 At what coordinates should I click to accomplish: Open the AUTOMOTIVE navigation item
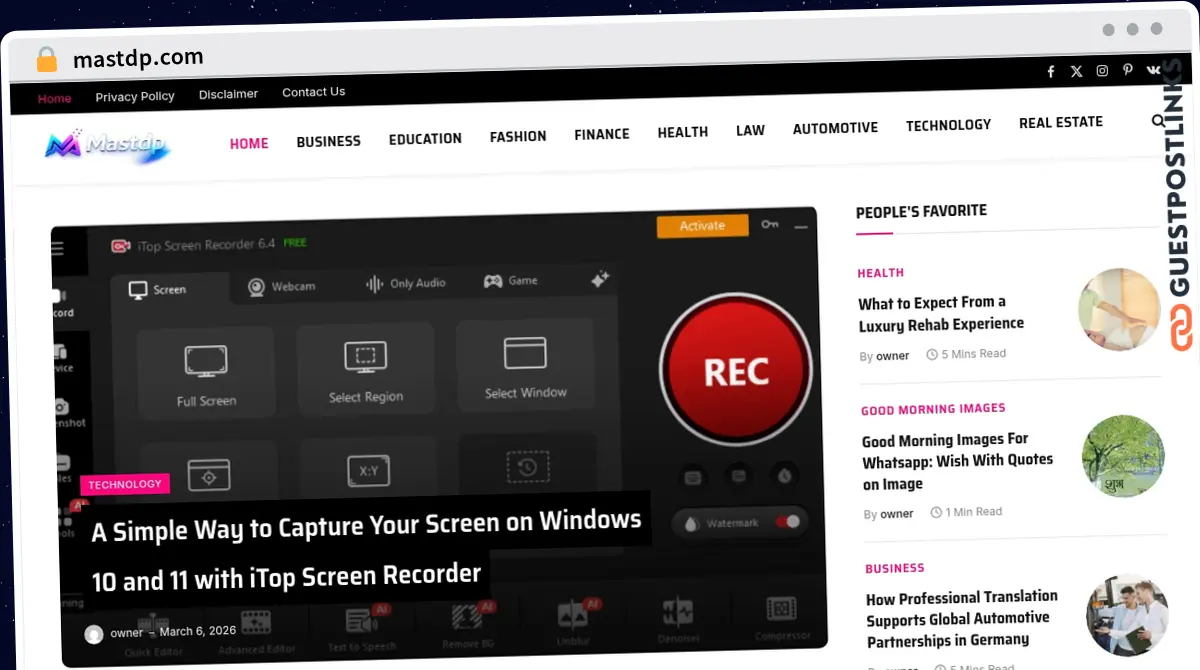click(x=835, y=128)
